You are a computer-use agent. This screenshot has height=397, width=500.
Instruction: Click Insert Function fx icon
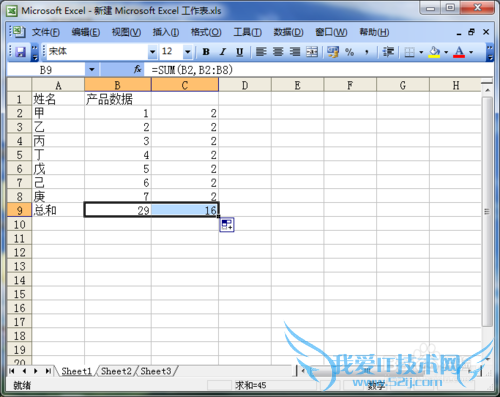coord(137,70)
